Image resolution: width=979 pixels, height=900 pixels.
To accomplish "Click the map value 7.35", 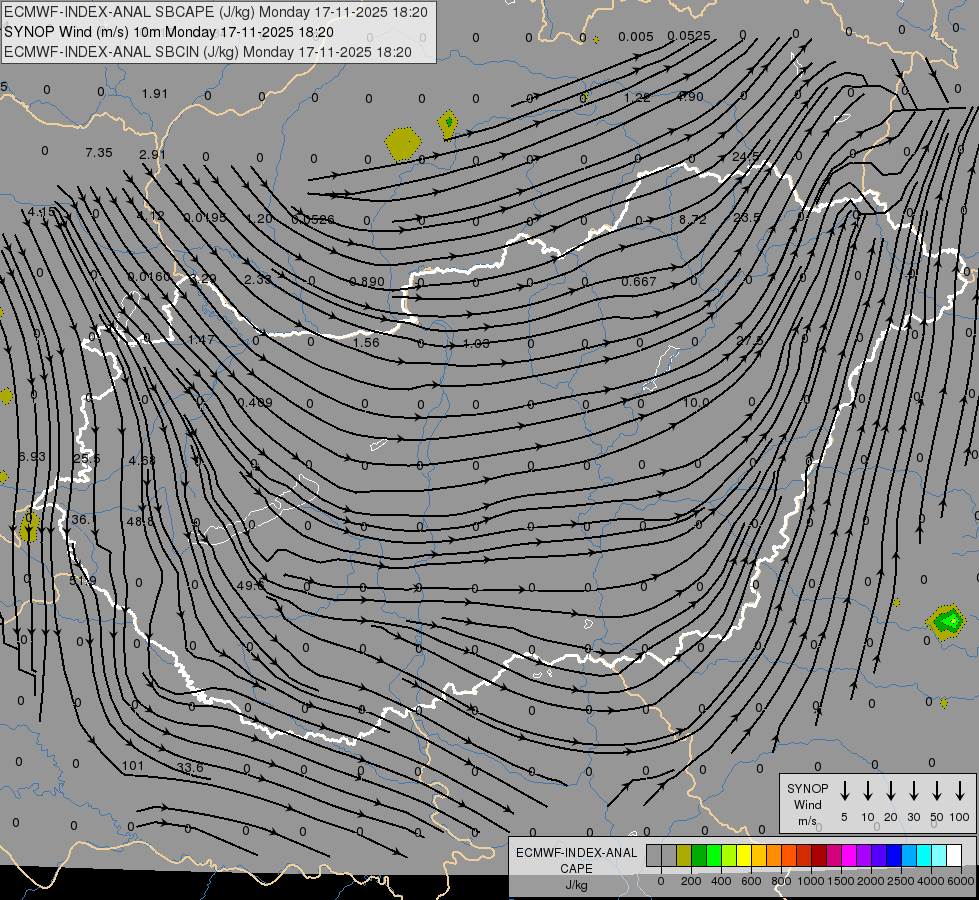I will (99, 152).
